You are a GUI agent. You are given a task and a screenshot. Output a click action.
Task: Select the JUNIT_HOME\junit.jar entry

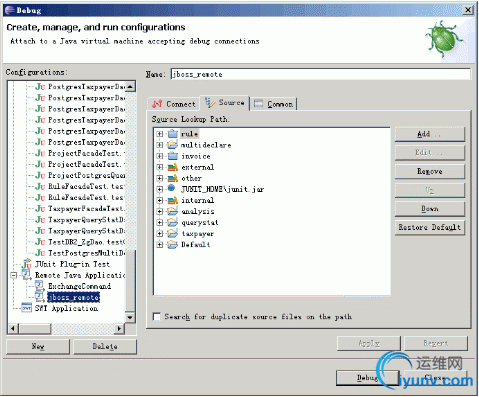point(222,189)
